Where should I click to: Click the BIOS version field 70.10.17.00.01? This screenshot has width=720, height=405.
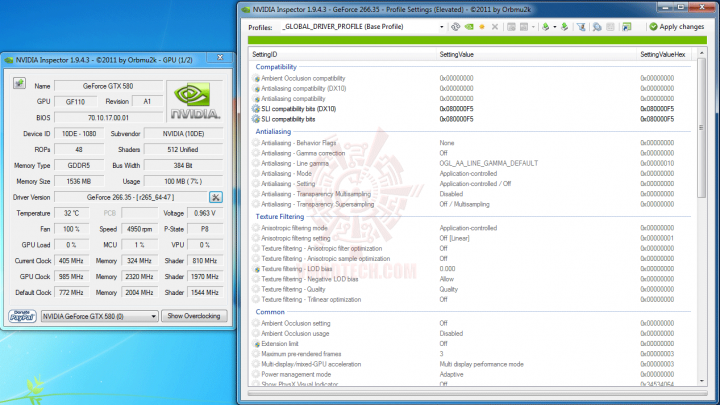click(108, 118)
